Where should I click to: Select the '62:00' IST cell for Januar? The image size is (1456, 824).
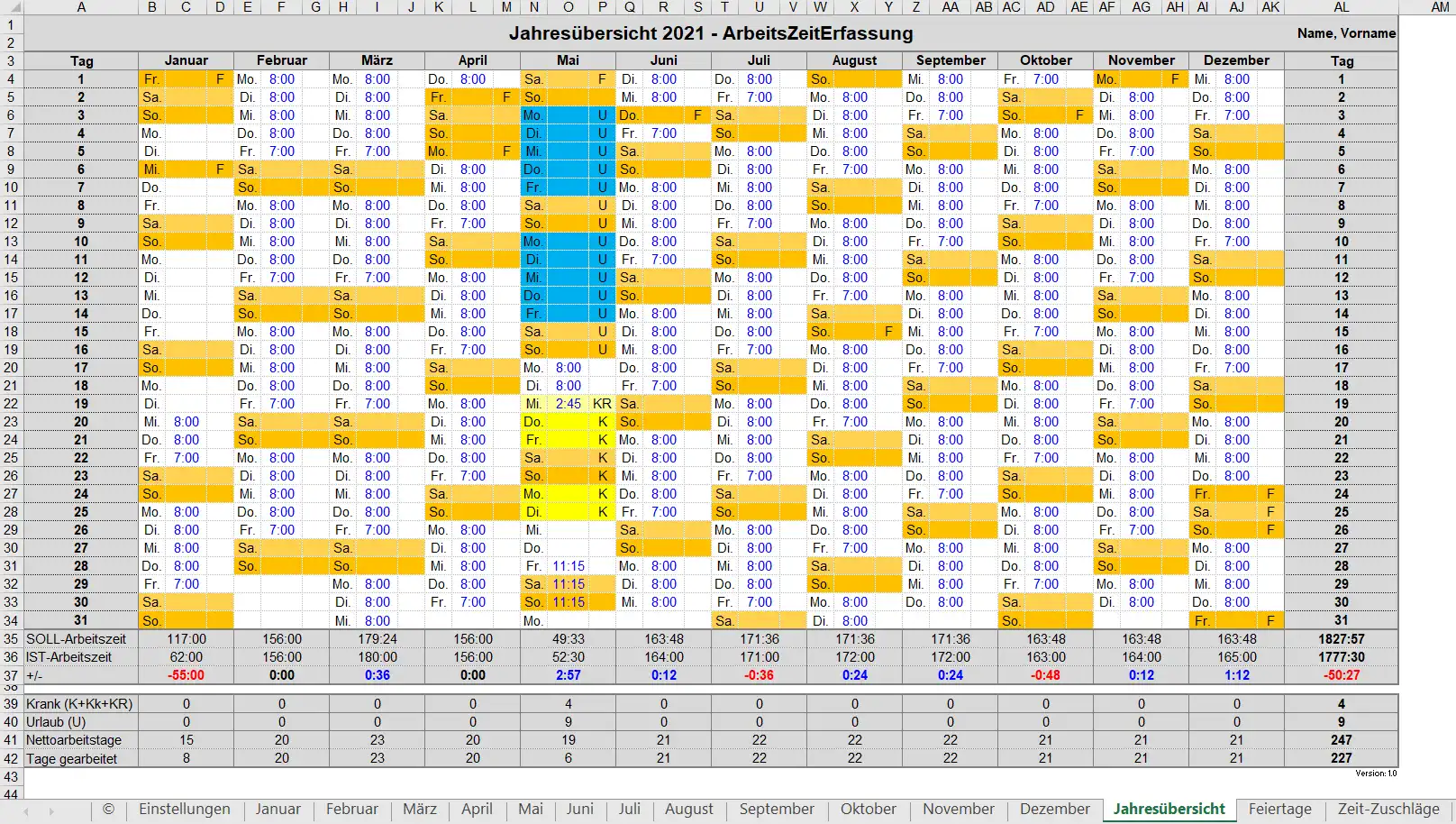pos(187,657)
